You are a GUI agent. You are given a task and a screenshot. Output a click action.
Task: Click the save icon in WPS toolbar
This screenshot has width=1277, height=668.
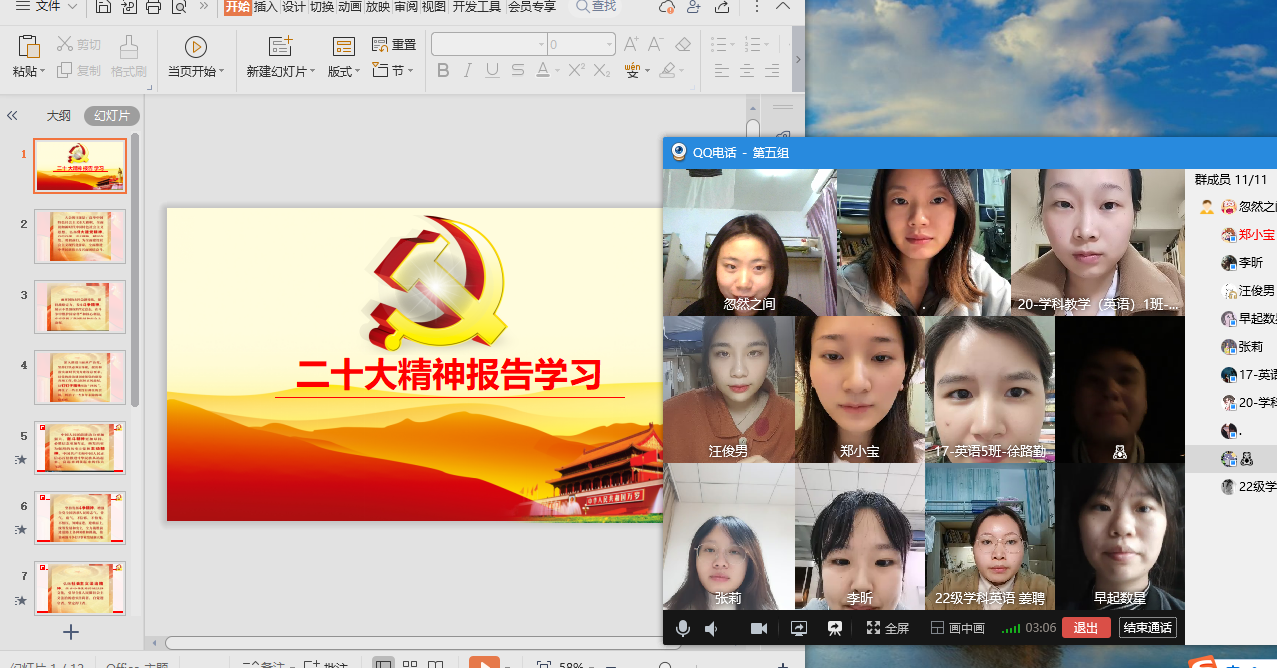tap(104, 8)
